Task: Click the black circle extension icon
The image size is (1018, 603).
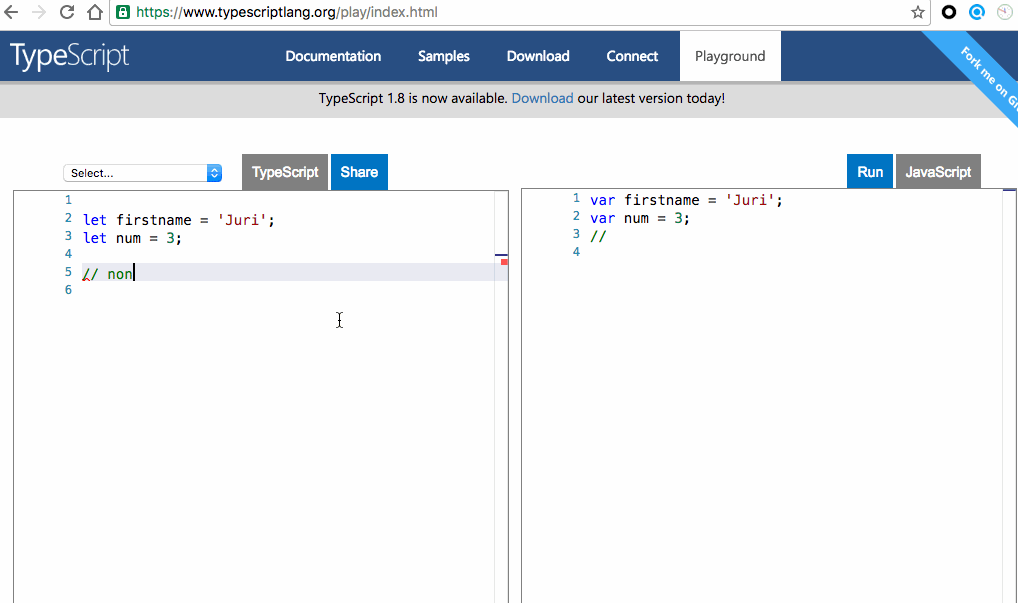Action: pyautogui.click(x=949, y=13)
